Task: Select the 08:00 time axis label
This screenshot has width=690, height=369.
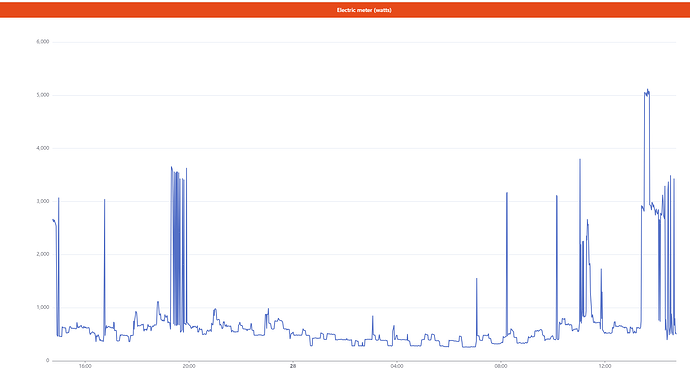Action: pyautogui.click(x=501, y=366)
